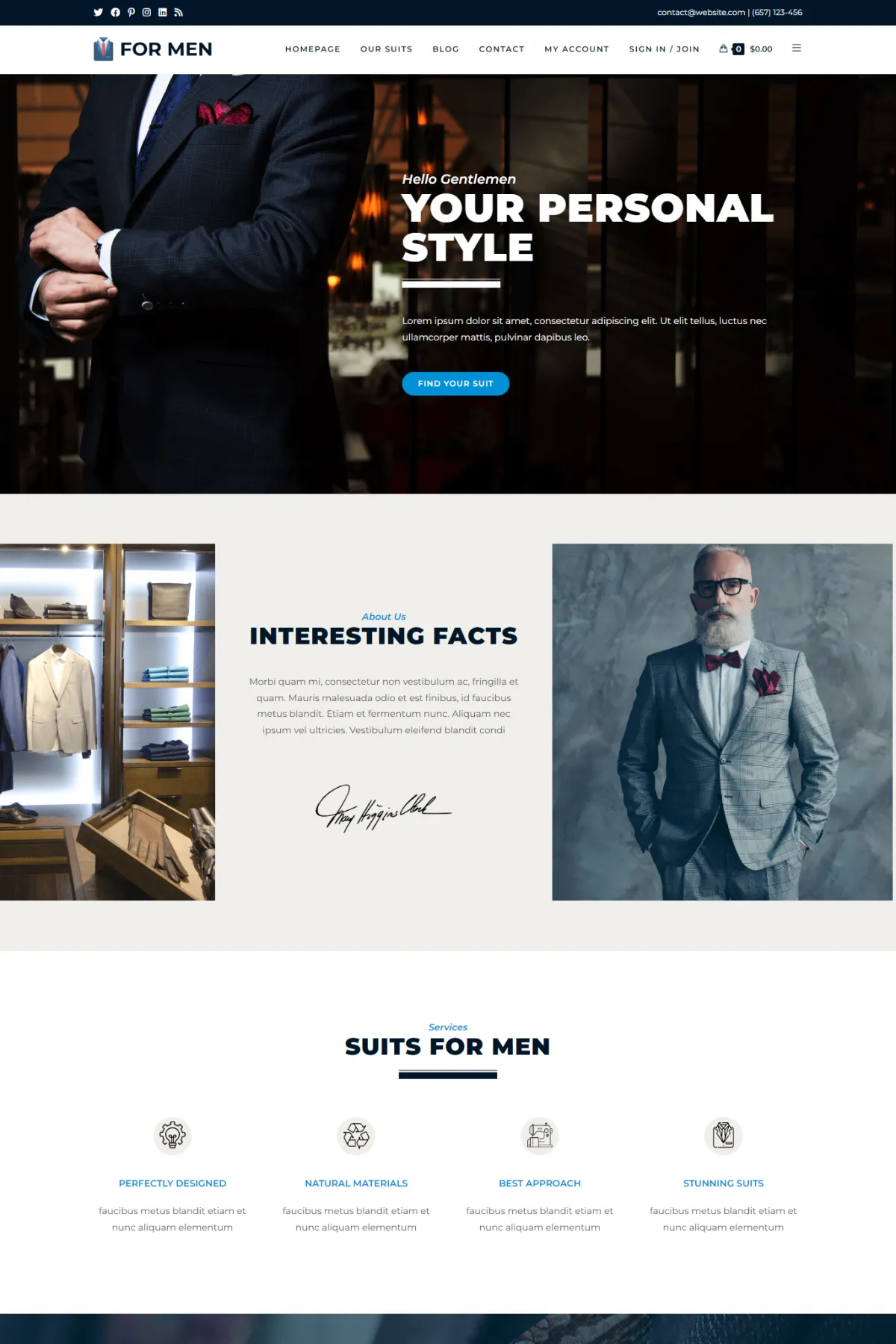Open the RSS feed icon
896x1344 pixels.
point(178,13)
